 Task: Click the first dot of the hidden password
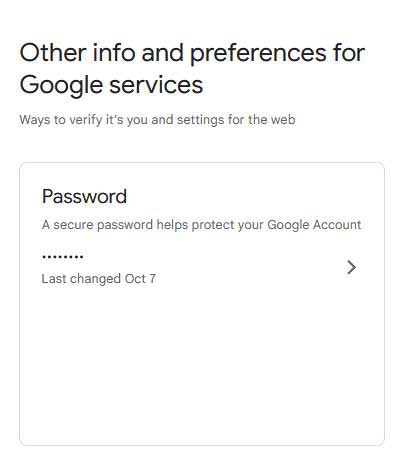pos(44,257)
